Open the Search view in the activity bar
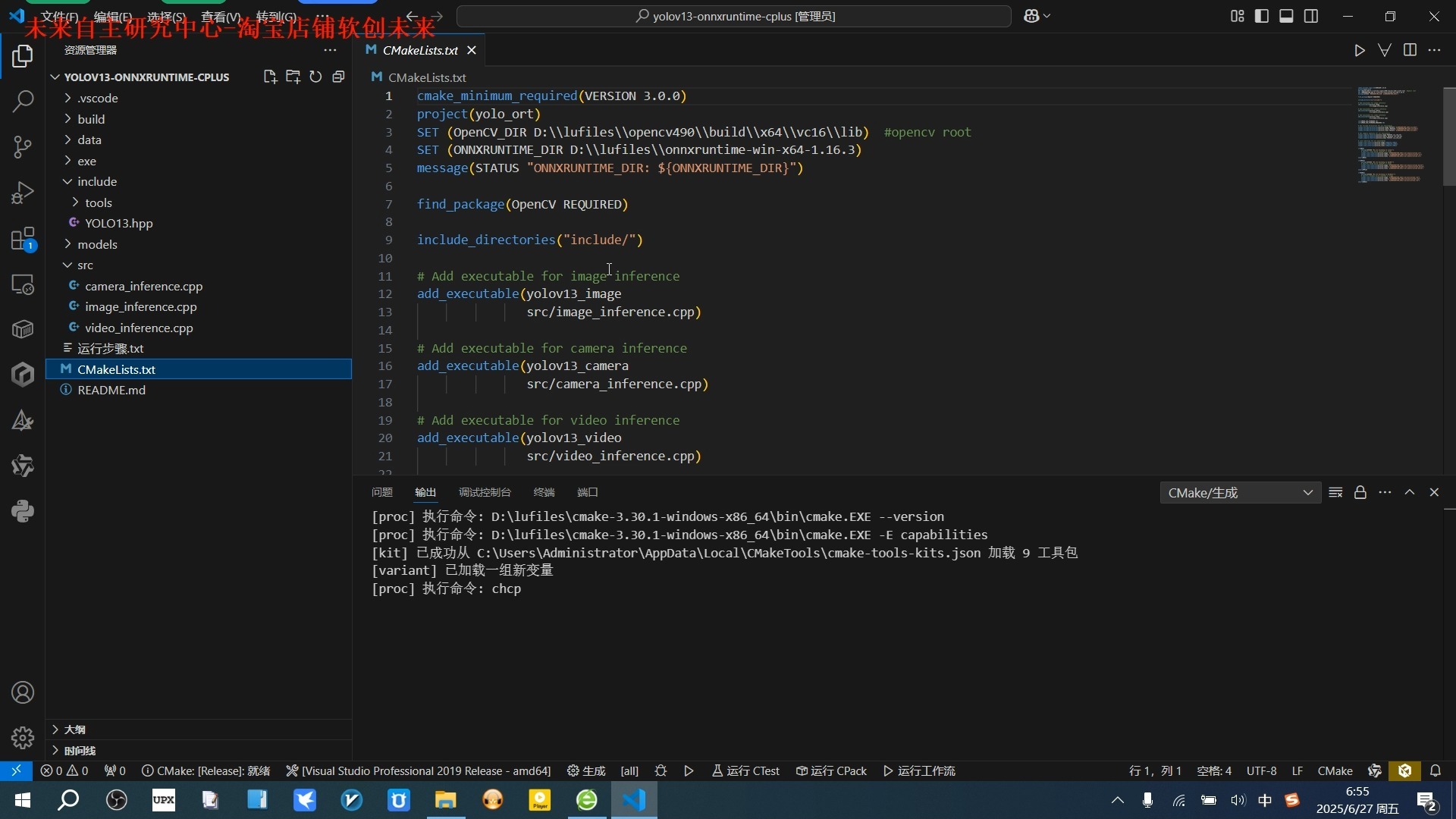Screen dimensions: 1456x819 tap(23, 101)
